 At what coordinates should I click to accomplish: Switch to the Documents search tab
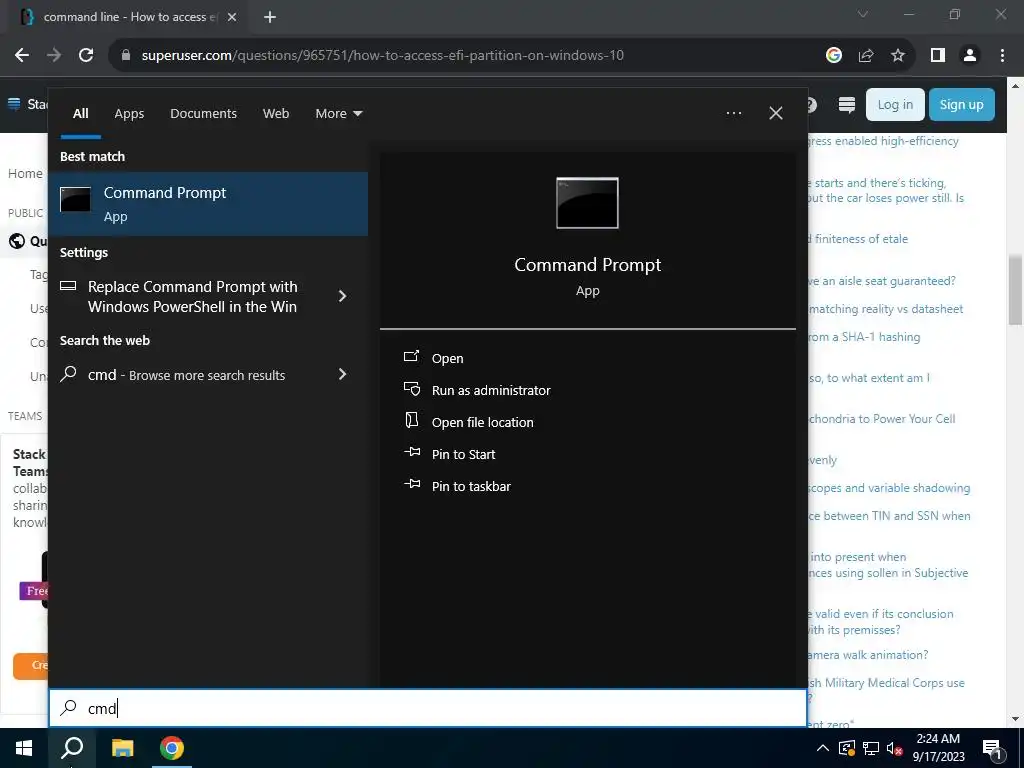click(203, 114)
